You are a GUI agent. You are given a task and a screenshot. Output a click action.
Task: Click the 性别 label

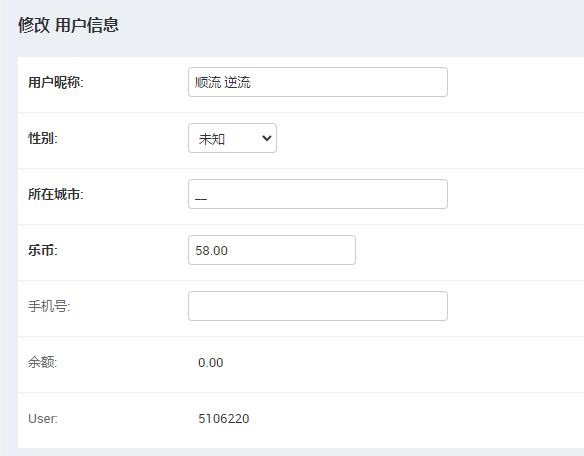pyautogui.click(x=43, y=138)
